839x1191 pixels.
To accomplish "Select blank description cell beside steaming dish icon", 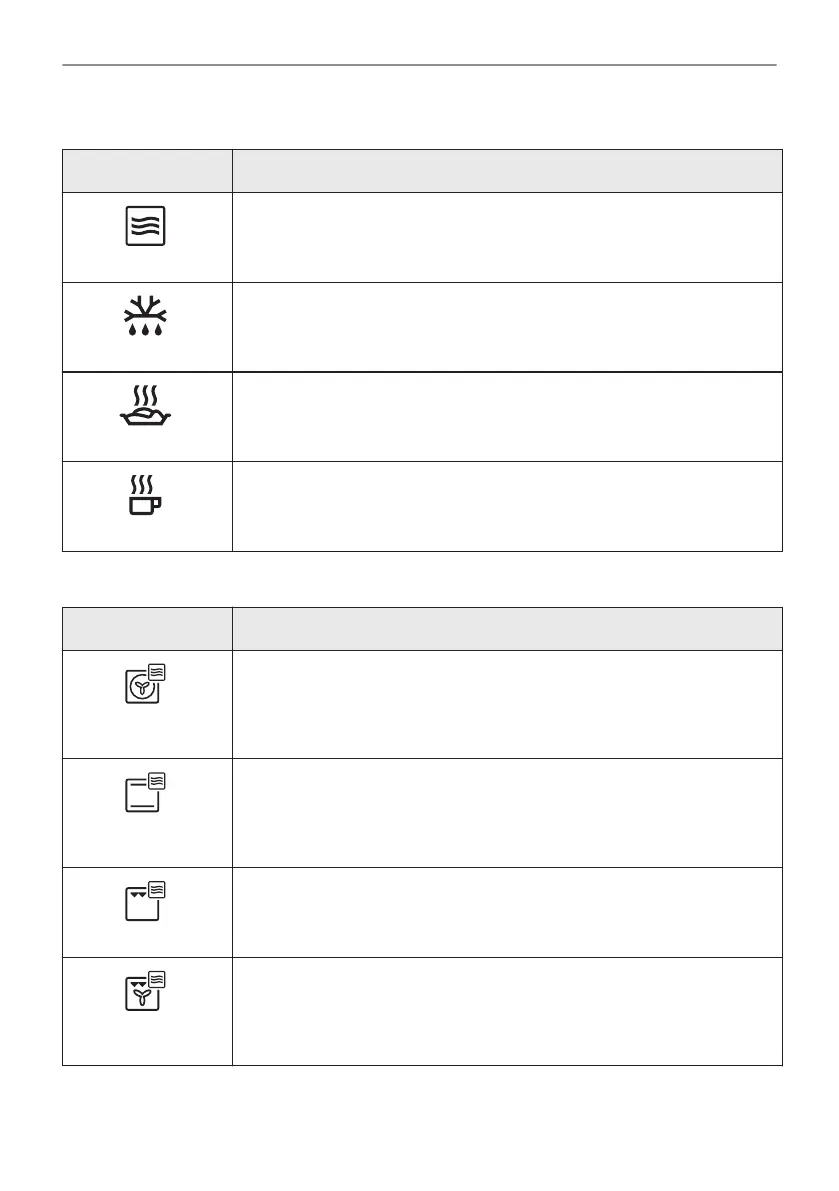I will [507, 416].
